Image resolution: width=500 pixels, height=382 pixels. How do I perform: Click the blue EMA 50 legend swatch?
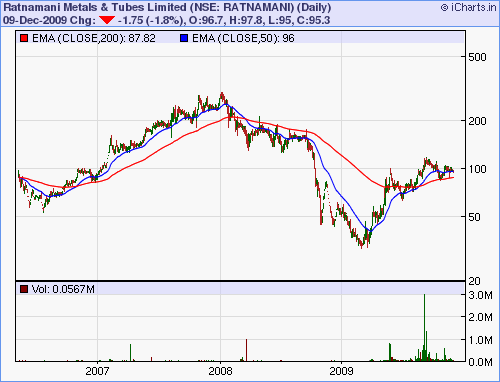[184, 38]
